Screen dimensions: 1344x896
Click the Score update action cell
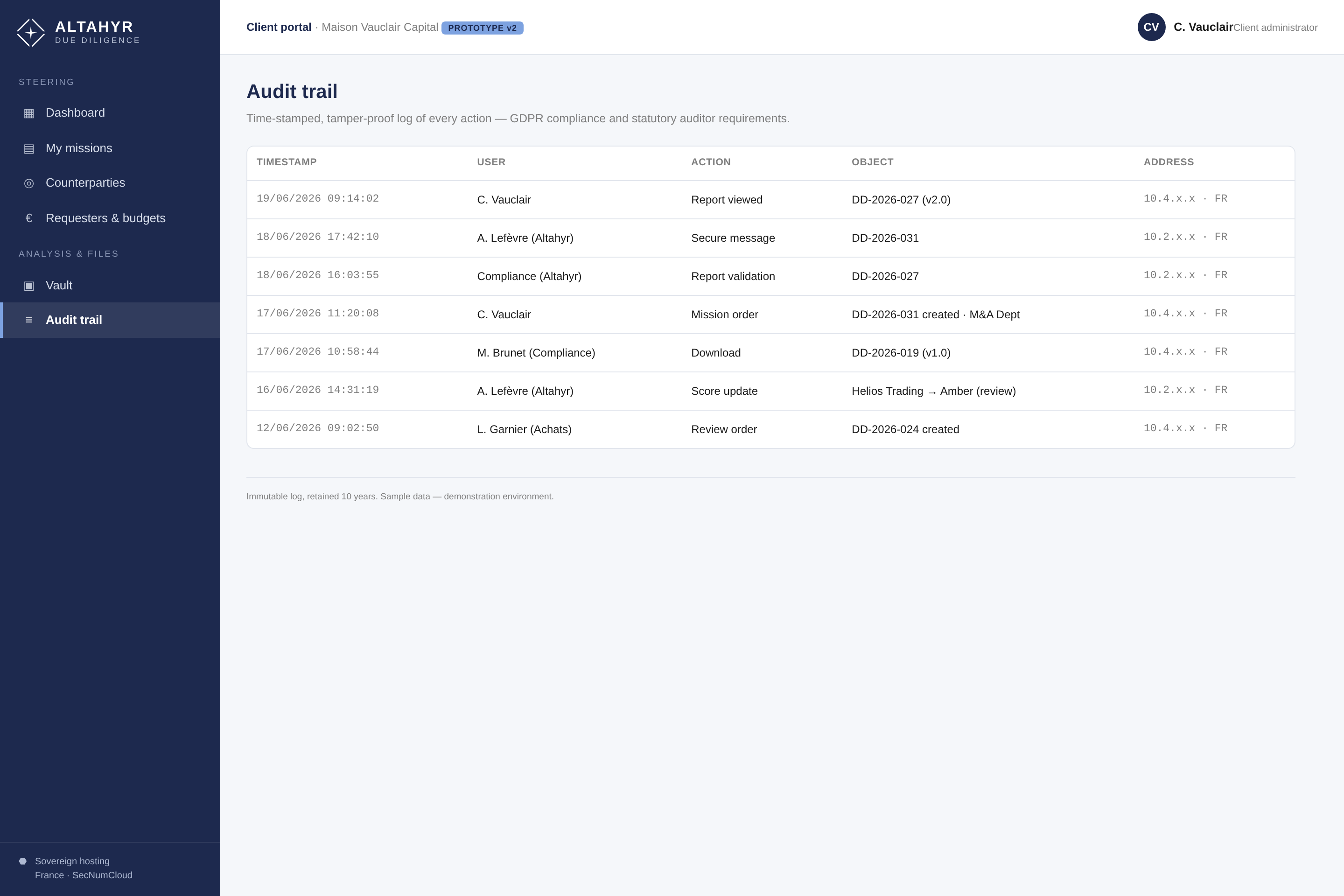pyautogui.click(x=725, y=392)
